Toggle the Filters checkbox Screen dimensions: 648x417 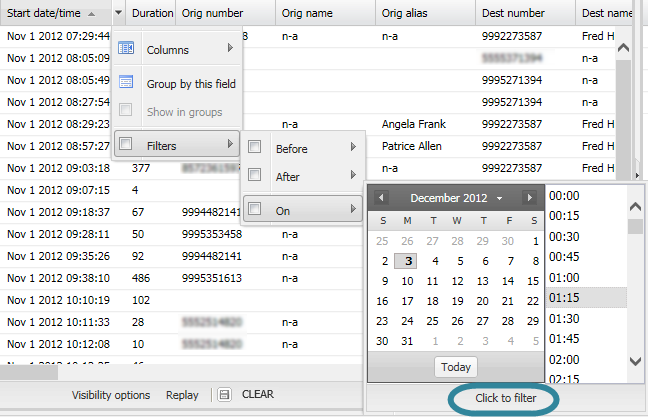tap(126, 145)
